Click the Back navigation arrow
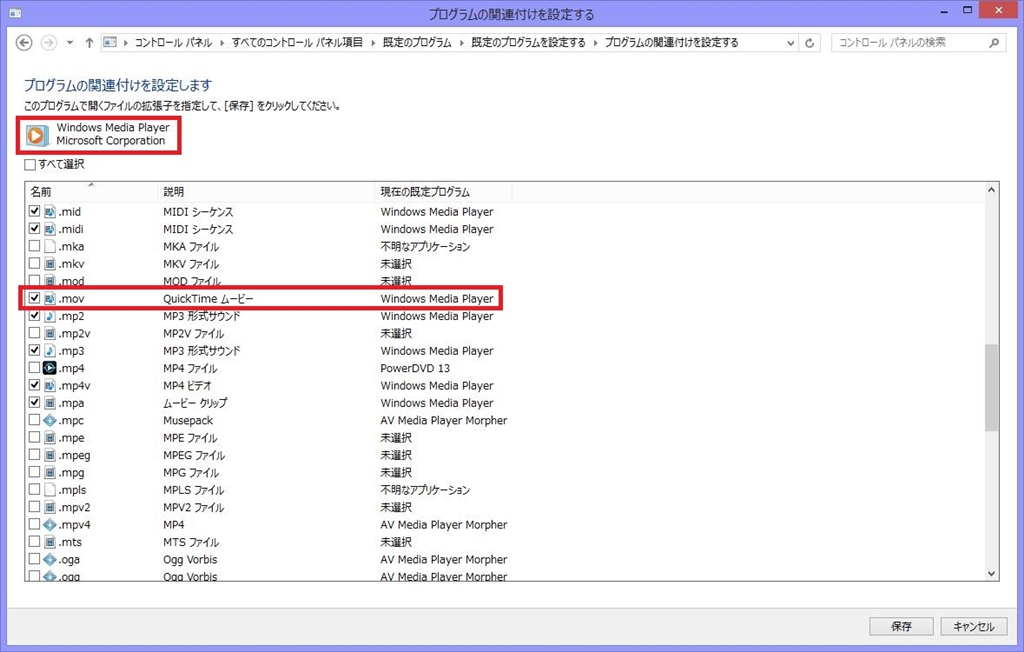 [24, 42]
